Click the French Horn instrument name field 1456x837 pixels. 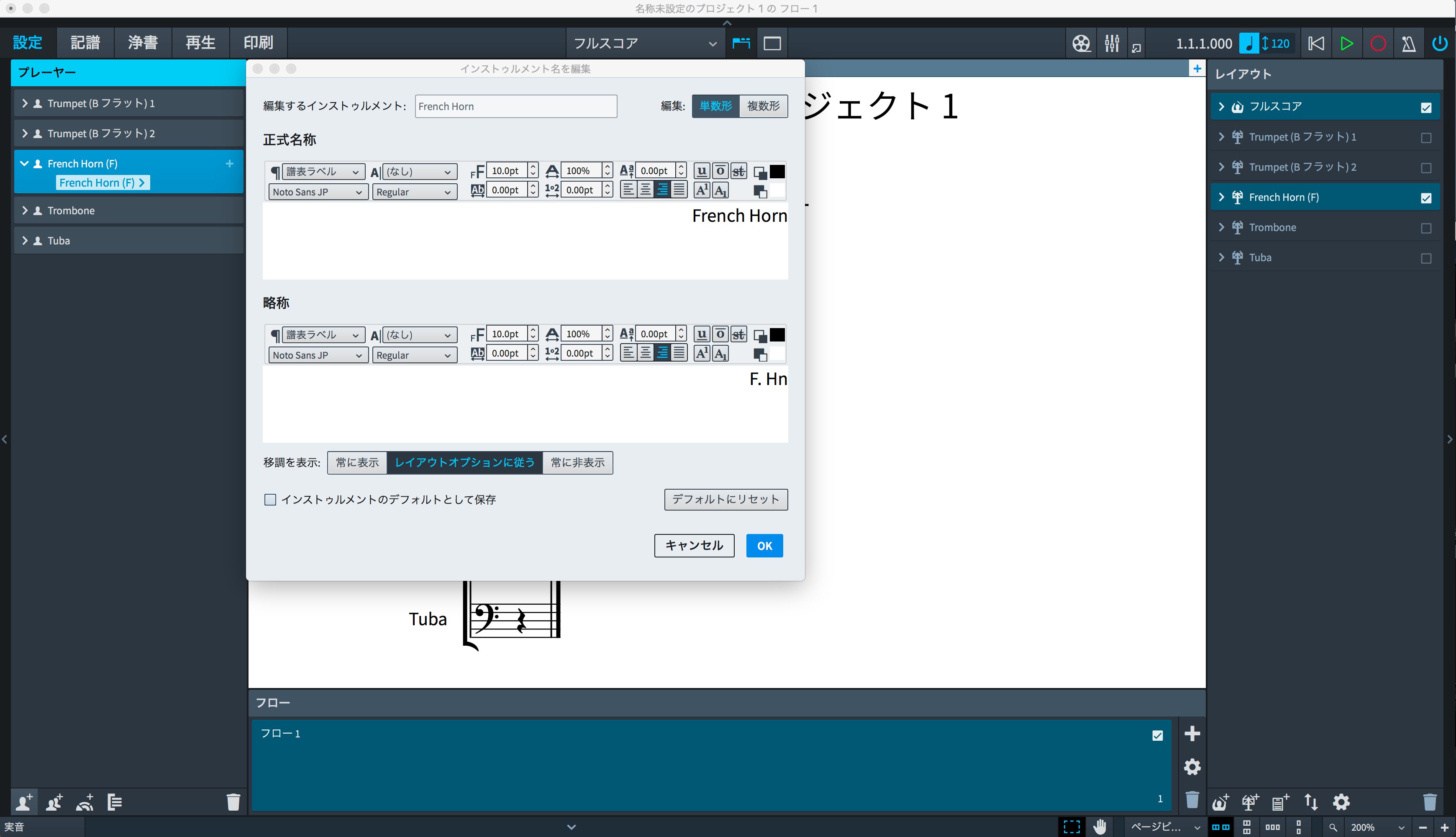tap(516, 106)
